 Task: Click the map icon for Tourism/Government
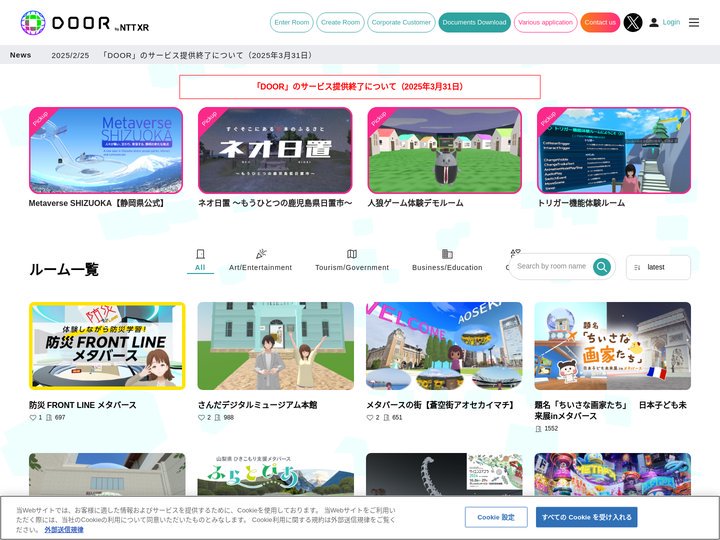352,254
